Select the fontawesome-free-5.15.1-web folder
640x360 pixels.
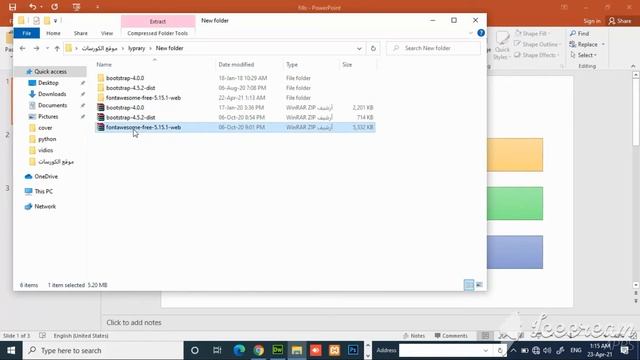143,98
